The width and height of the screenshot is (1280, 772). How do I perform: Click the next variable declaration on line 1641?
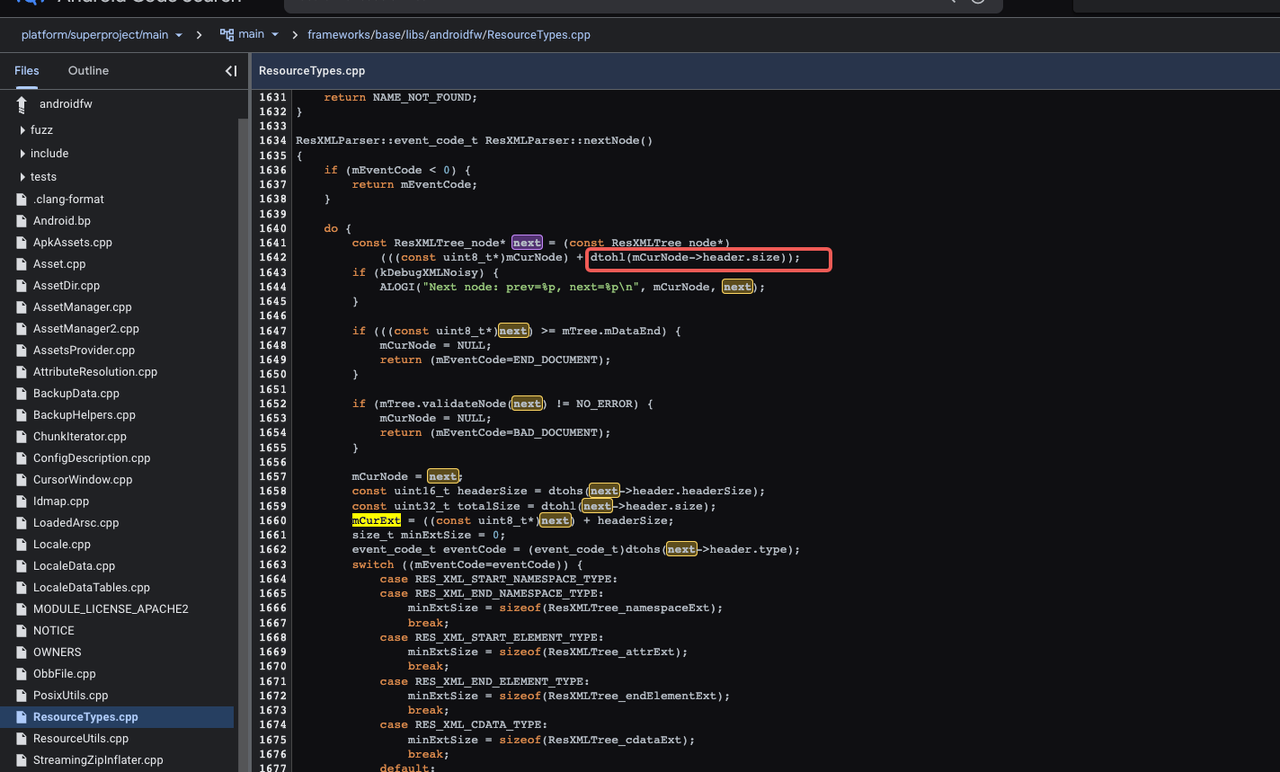[x=527, y=243]
